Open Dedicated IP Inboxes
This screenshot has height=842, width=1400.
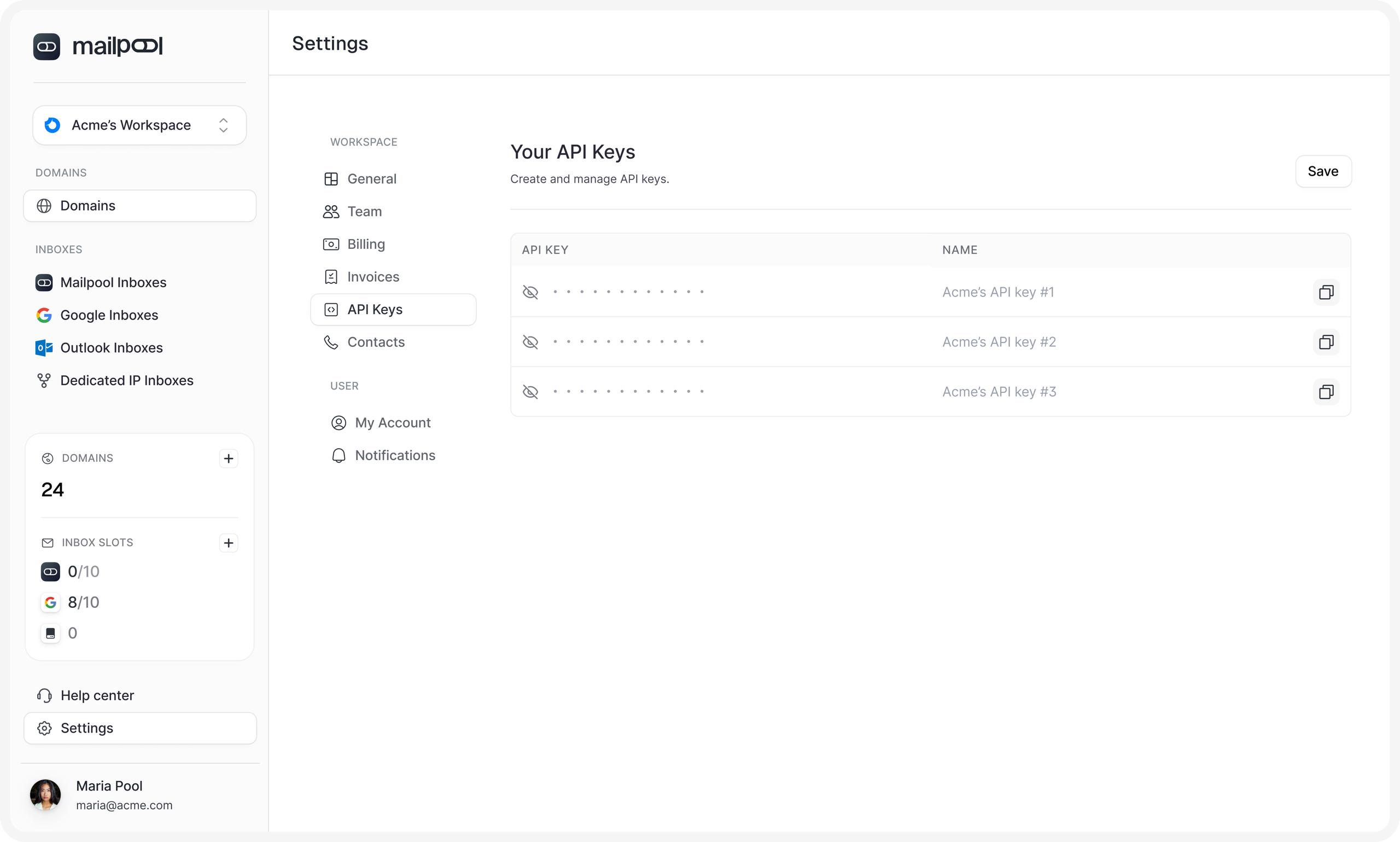pos(126,380)
